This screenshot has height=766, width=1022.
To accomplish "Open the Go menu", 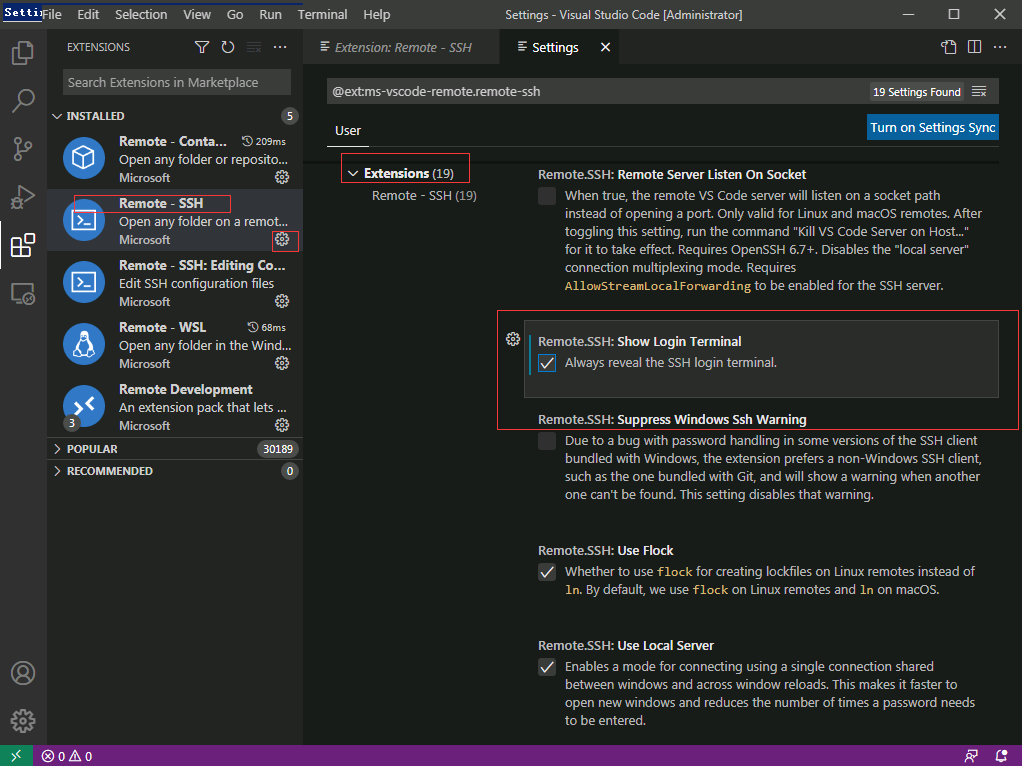I will click(x=235, y=14).
